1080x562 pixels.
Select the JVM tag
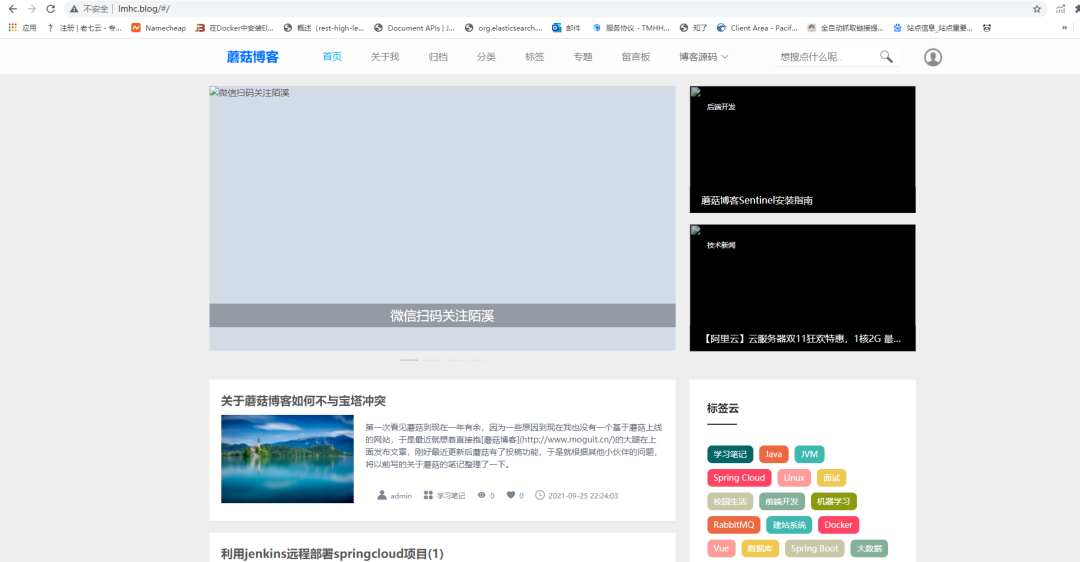[x=809, y=455]
